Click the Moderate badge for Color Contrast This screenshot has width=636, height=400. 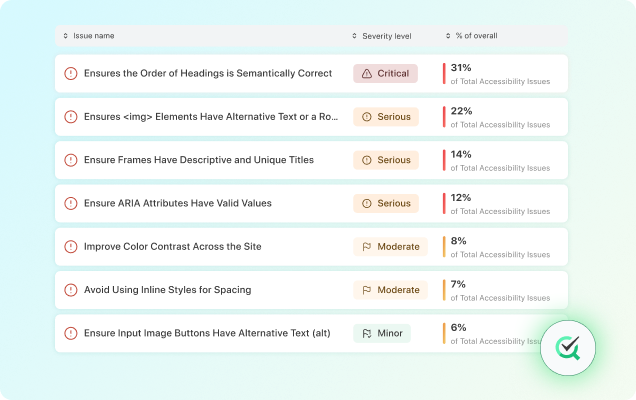[390, 246]
